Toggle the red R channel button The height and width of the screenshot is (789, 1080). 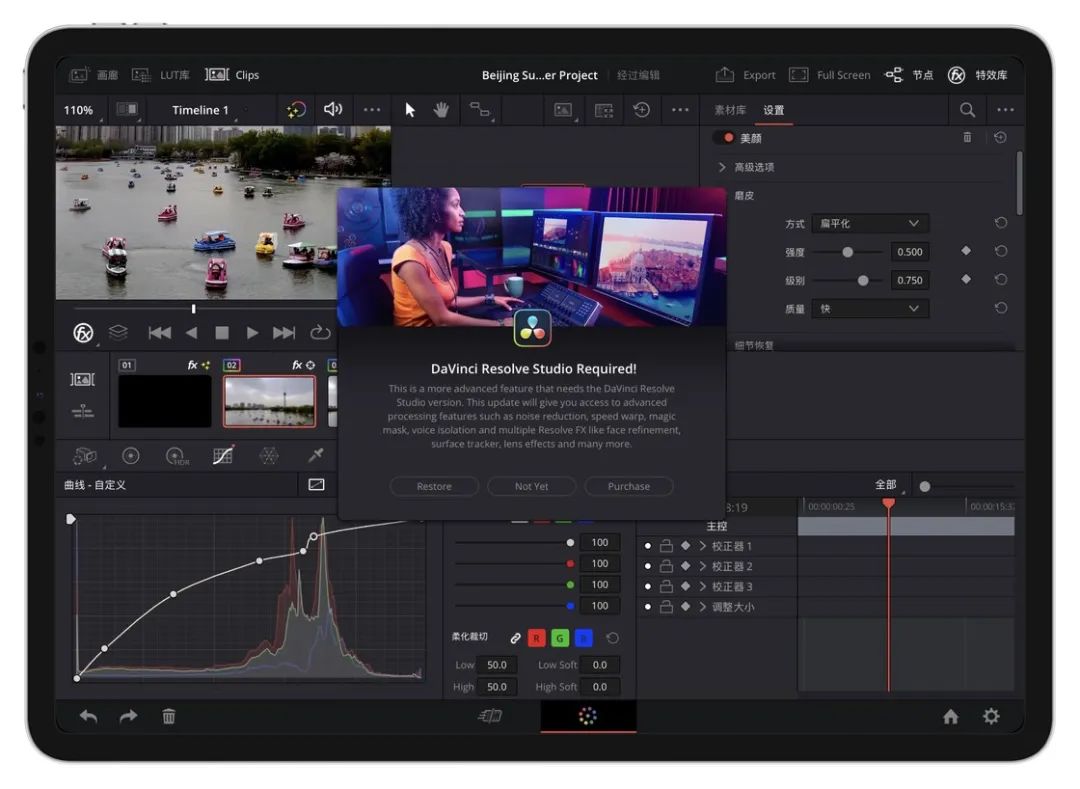coord(537,638)
